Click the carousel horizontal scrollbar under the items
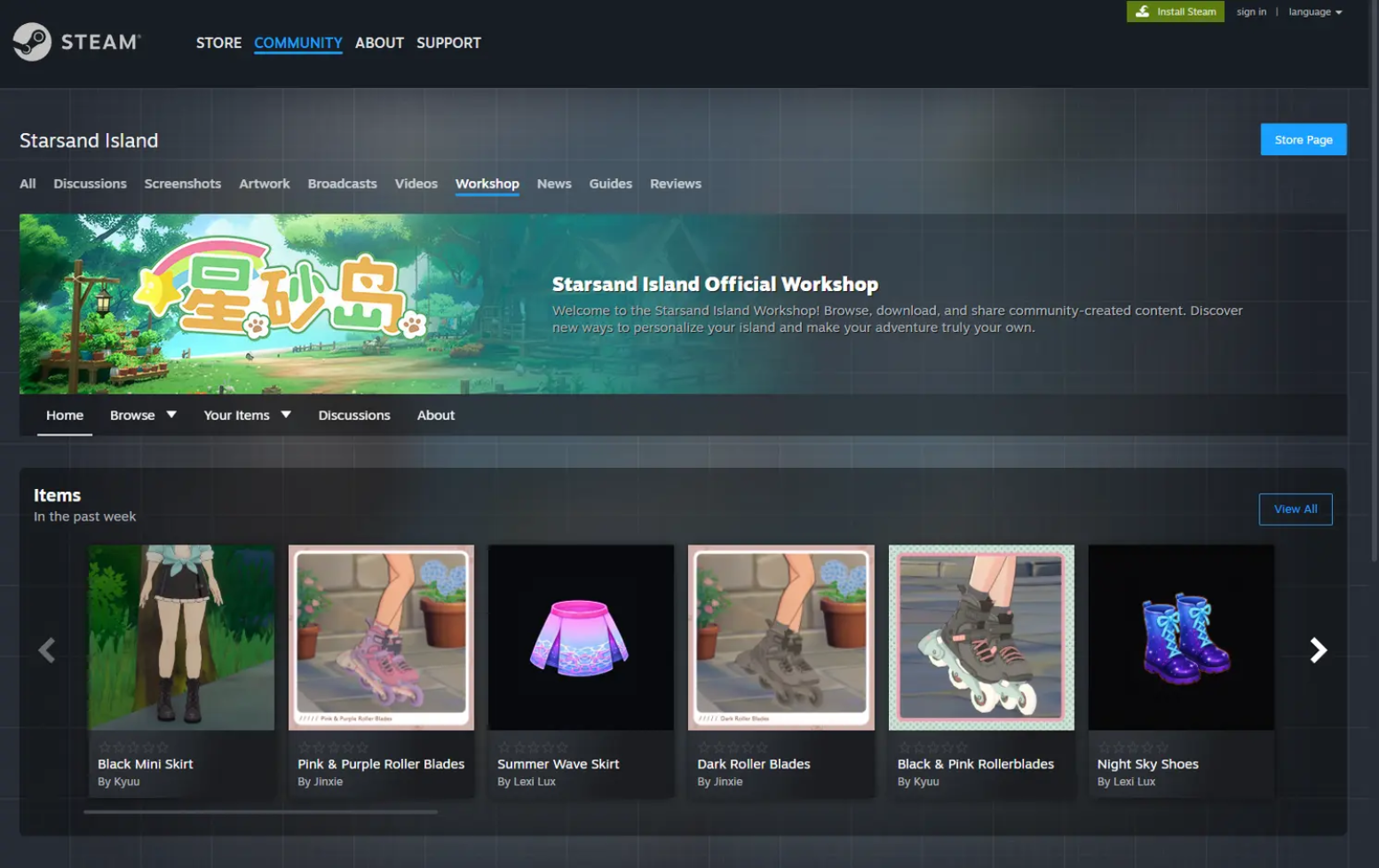Image resolution: width=1379 pixels, height=868 pixels. point(260,811)
